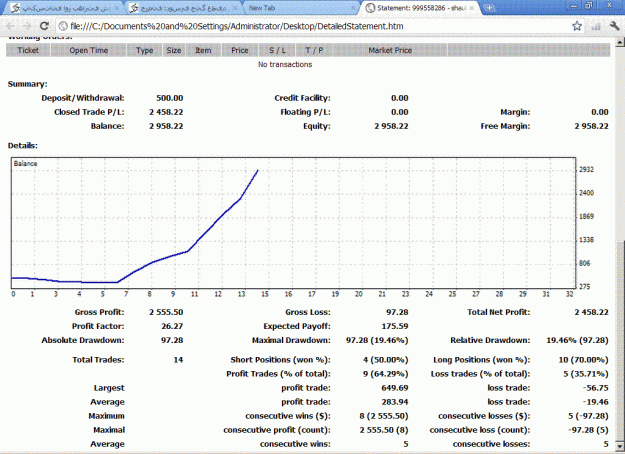Screen dimensions: 625x454
Task: Click largest profit trade value 649.69
Action: point(395,388)
